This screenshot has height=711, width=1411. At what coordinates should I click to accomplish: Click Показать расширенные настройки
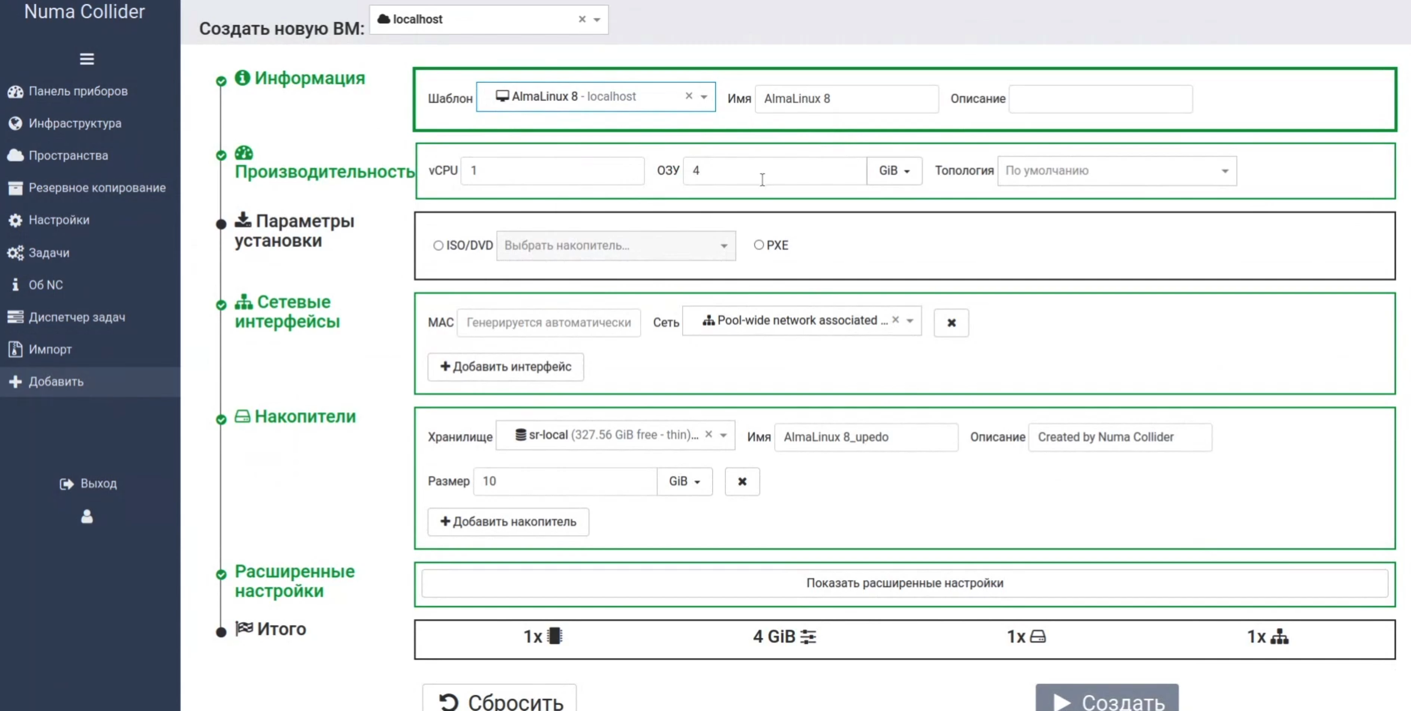click(905, 583)
